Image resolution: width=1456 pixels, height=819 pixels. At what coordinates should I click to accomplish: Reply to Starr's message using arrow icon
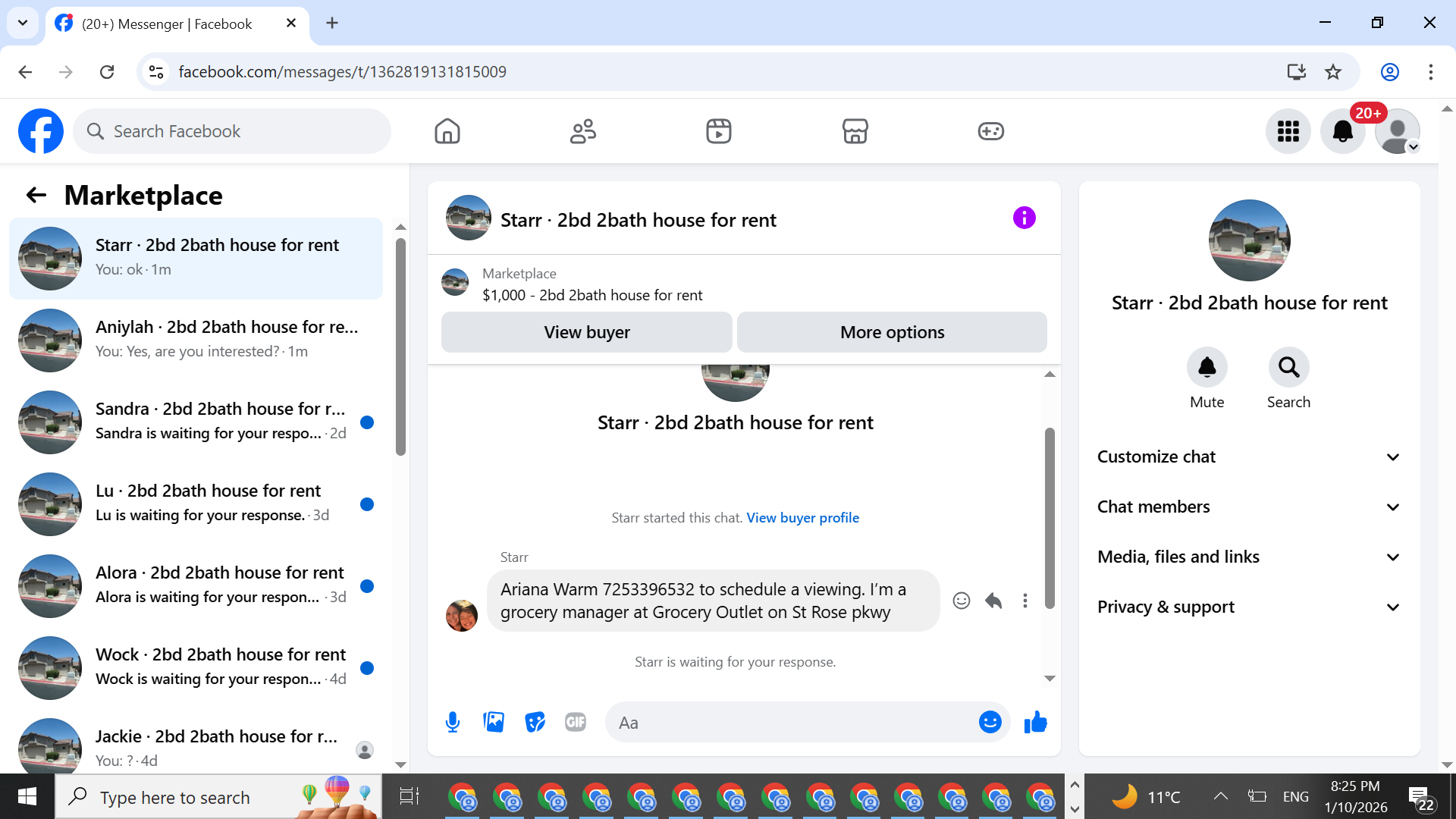pyautogui.click(x=993, y=601)
